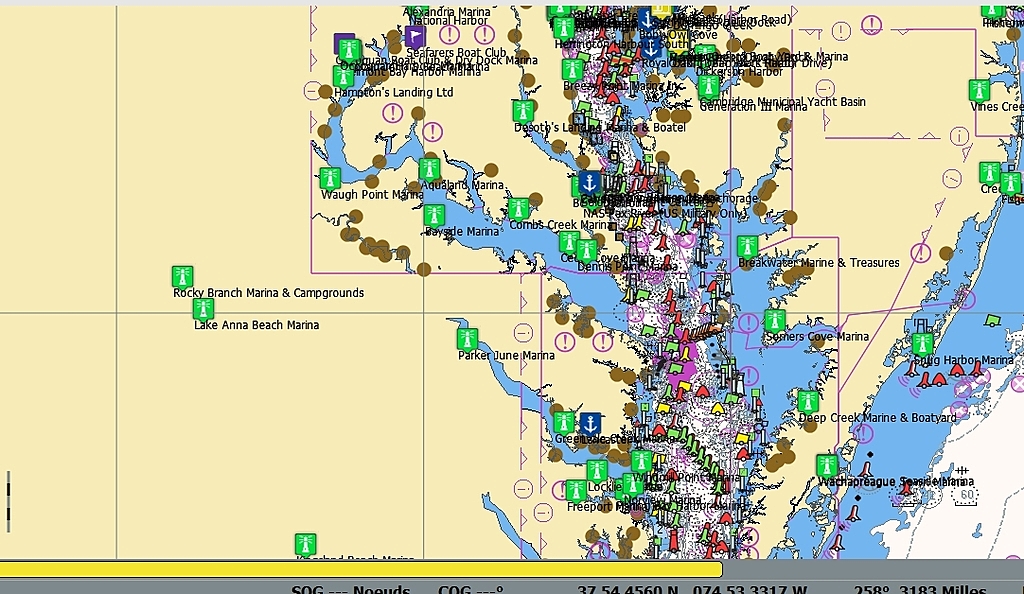Image resolution: width=1024 pixels, height=594 pixels.
Task: Click the 'Alexandria Marina' label at top
Action: pos(447,12)
